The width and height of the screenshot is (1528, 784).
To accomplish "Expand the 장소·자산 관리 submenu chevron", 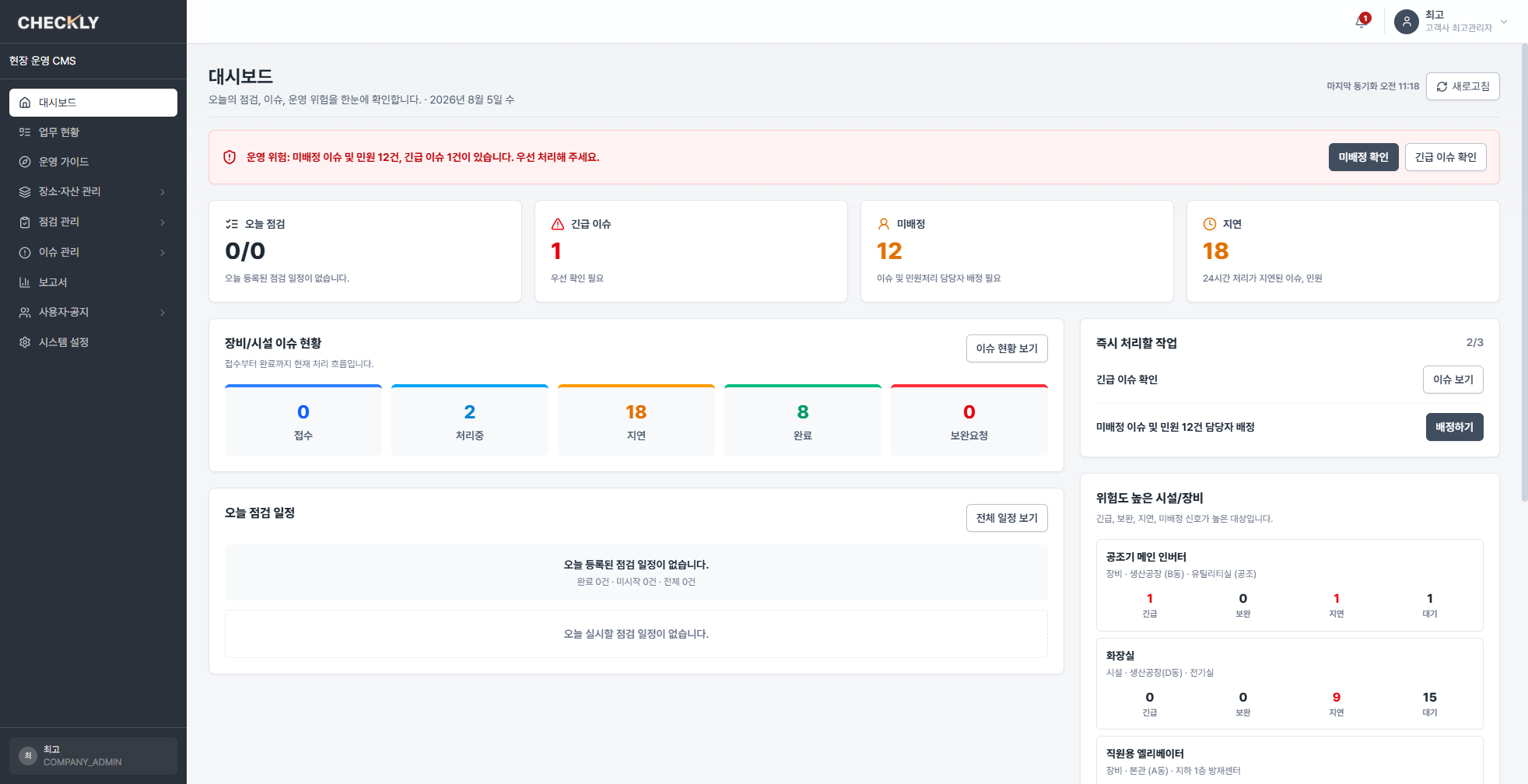I will pos(163,192).
